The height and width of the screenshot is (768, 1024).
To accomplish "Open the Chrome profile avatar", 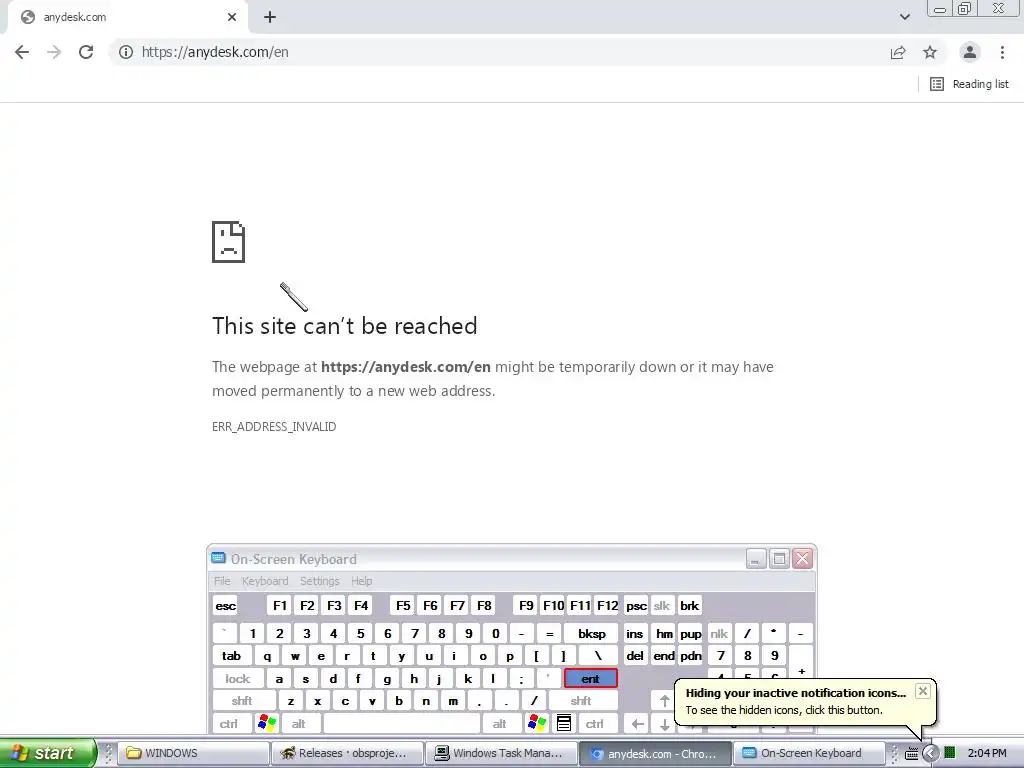I will coord(970,52).
